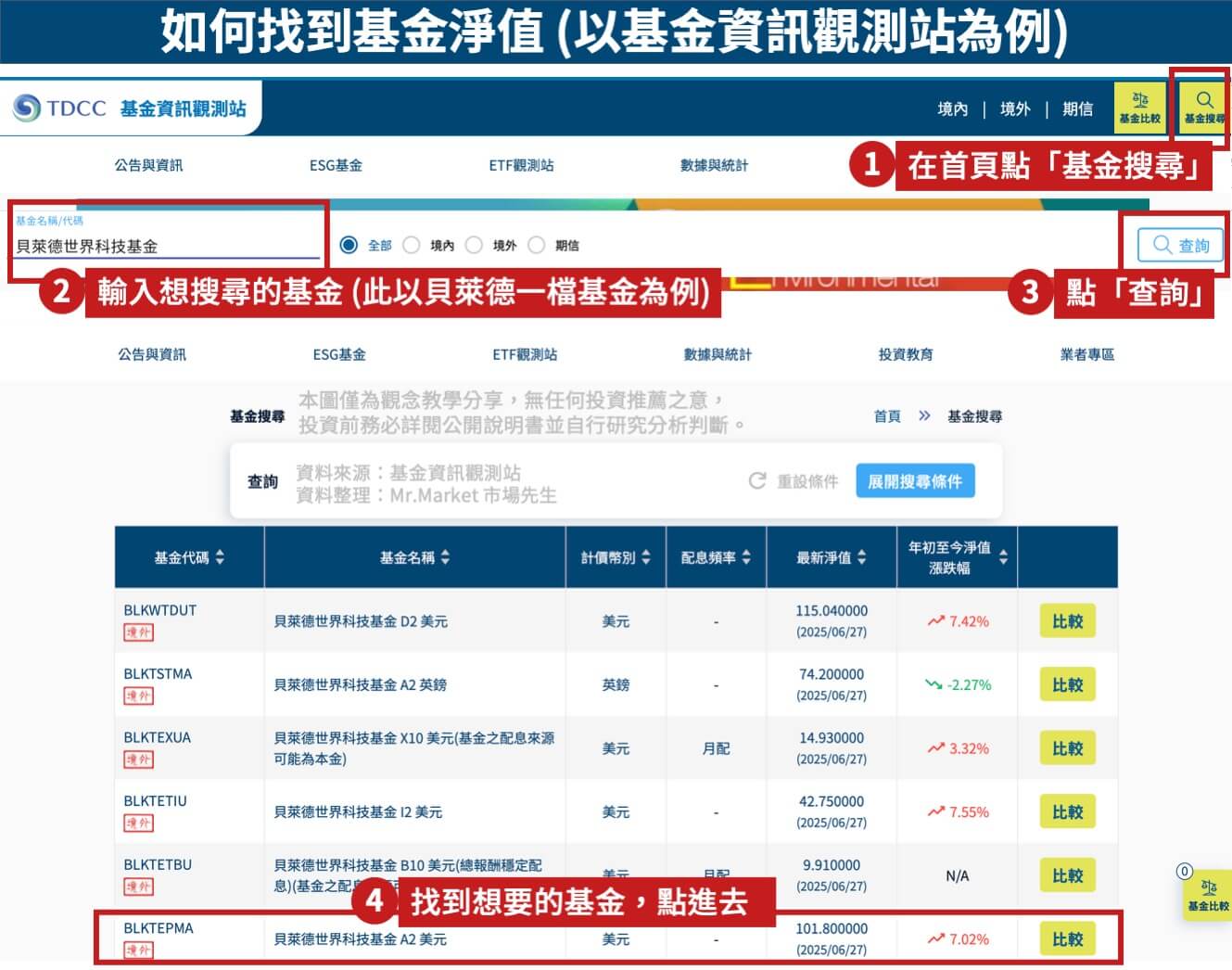
Task: Open fund 貝萊德世界科技基金 I2 美元
Action: (x=357, y=811)
